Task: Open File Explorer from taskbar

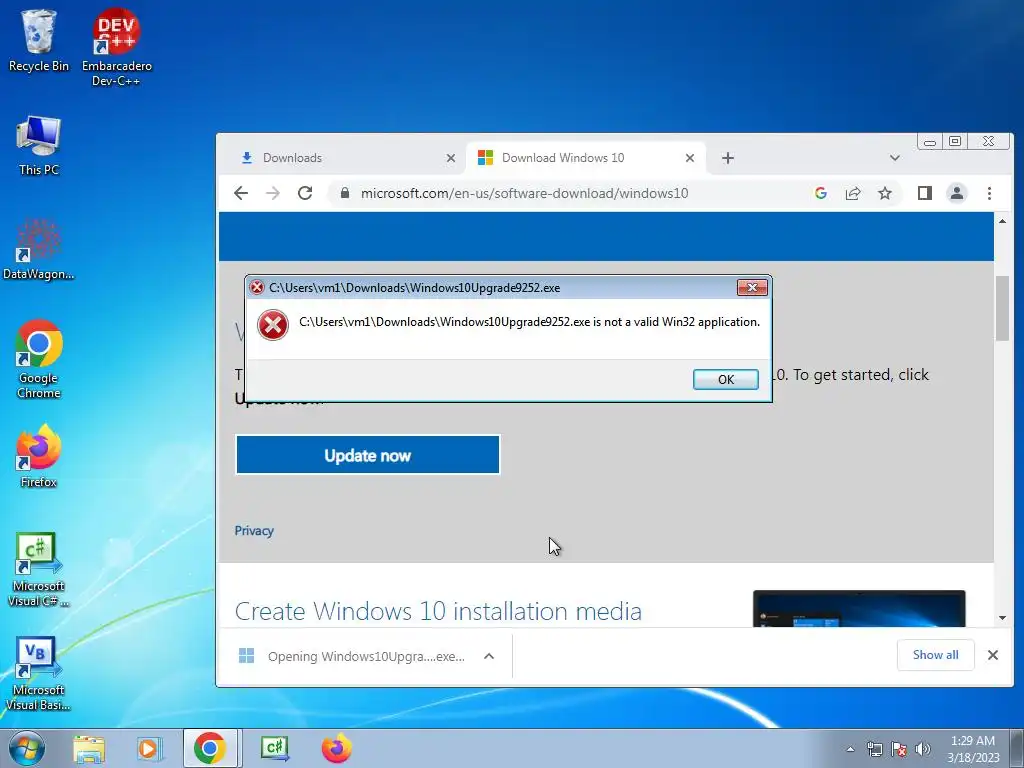Action: [89, 748]
